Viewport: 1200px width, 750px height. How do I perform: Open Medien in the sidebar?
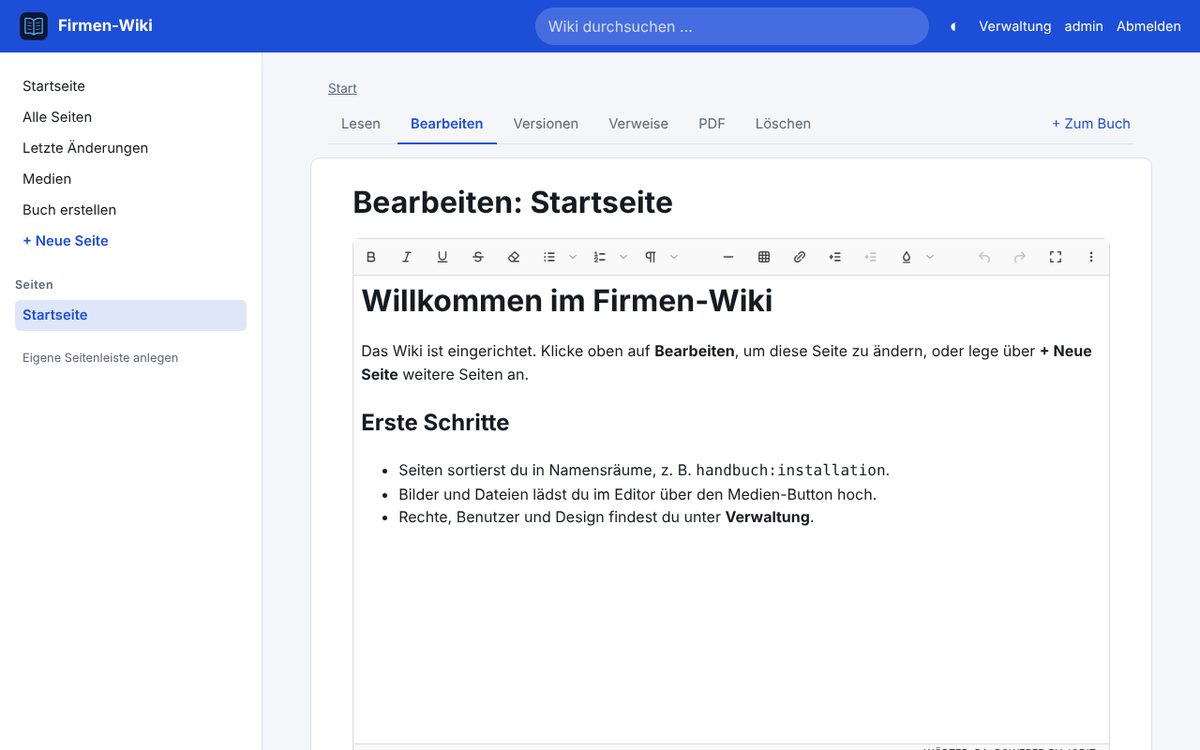47,179
